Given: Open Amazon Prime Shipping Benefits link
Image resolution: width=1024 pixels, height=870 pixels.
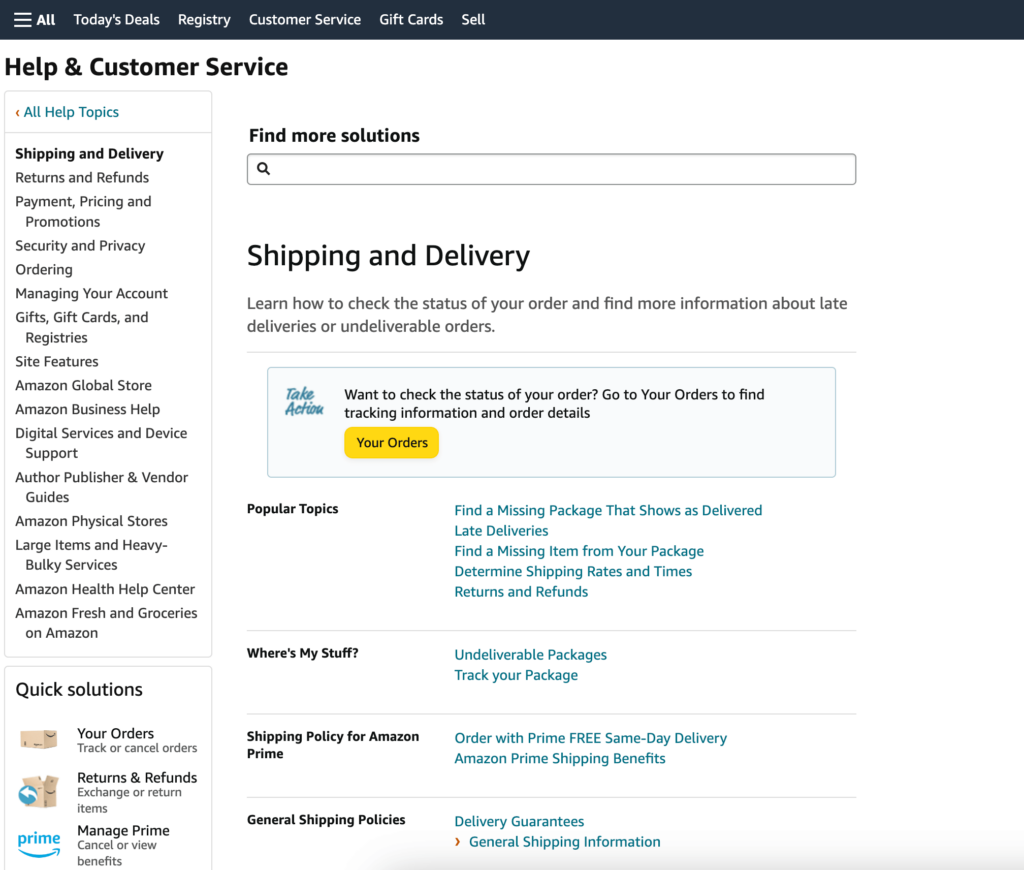Looking at the screenshot, I should 560,758.
